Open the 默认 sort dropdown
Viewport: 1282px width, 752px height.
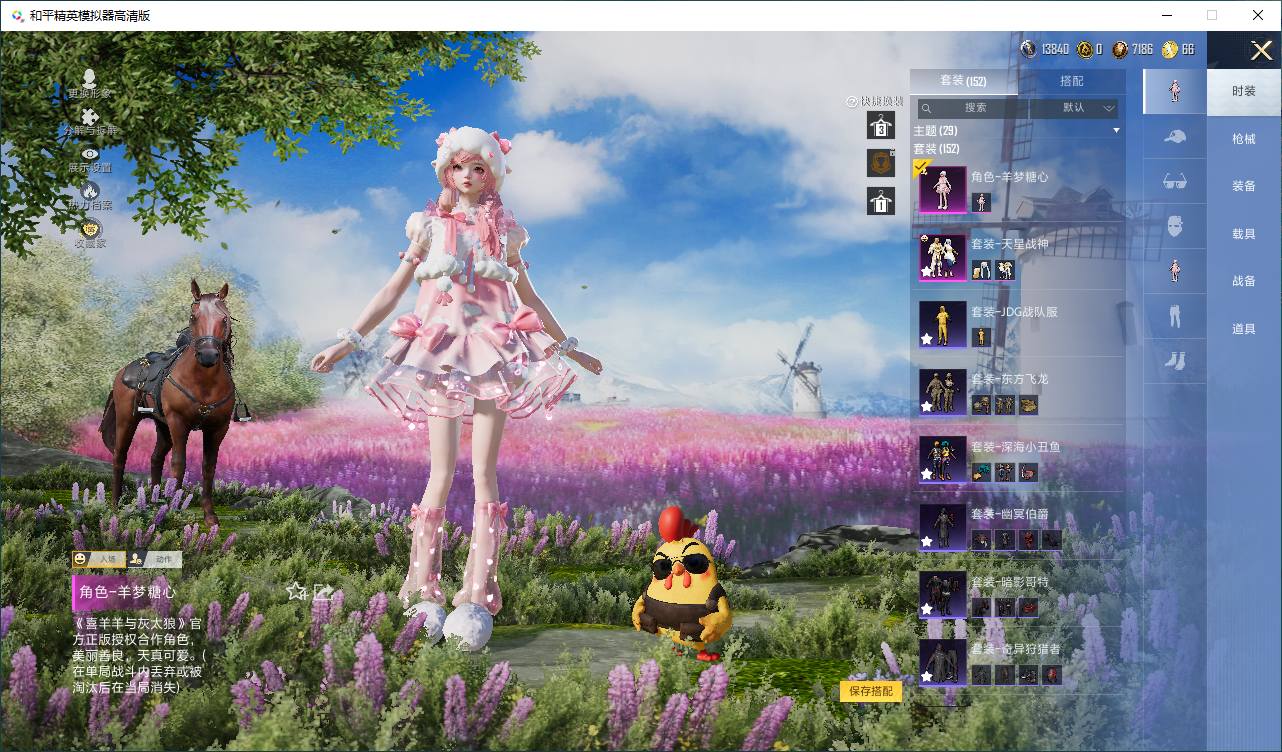1074,108
